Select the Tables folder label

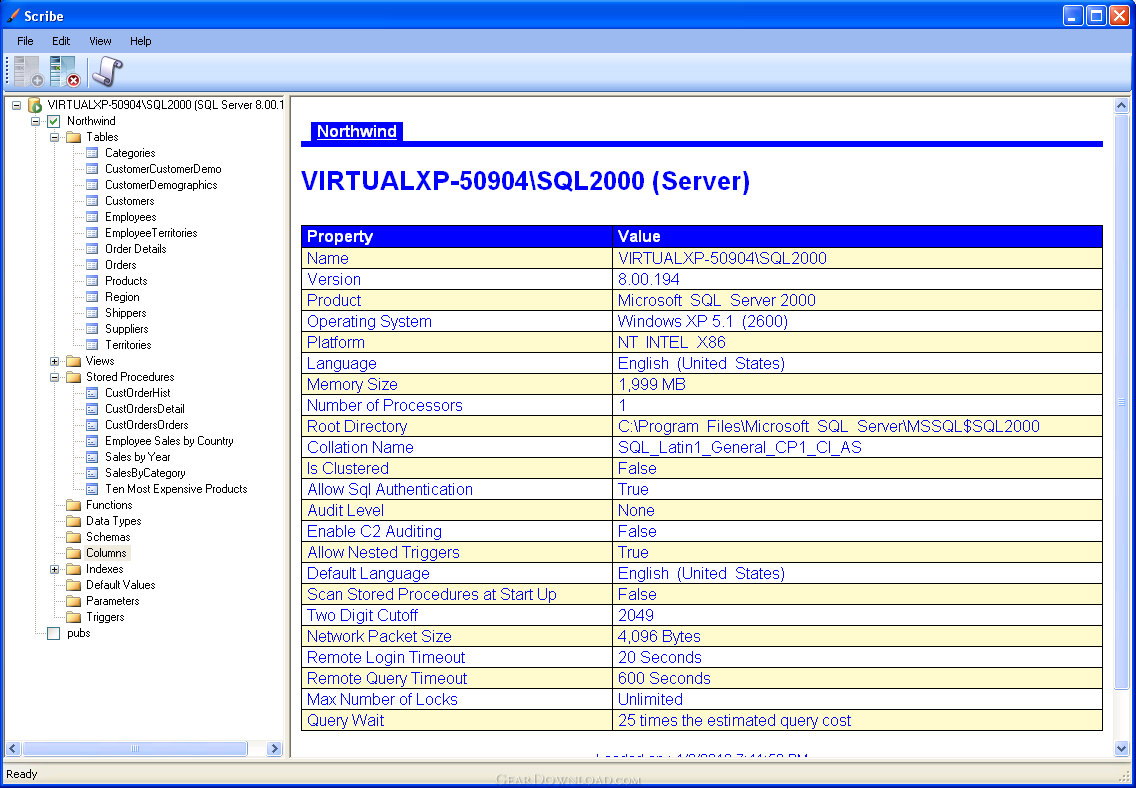[102, 137]
